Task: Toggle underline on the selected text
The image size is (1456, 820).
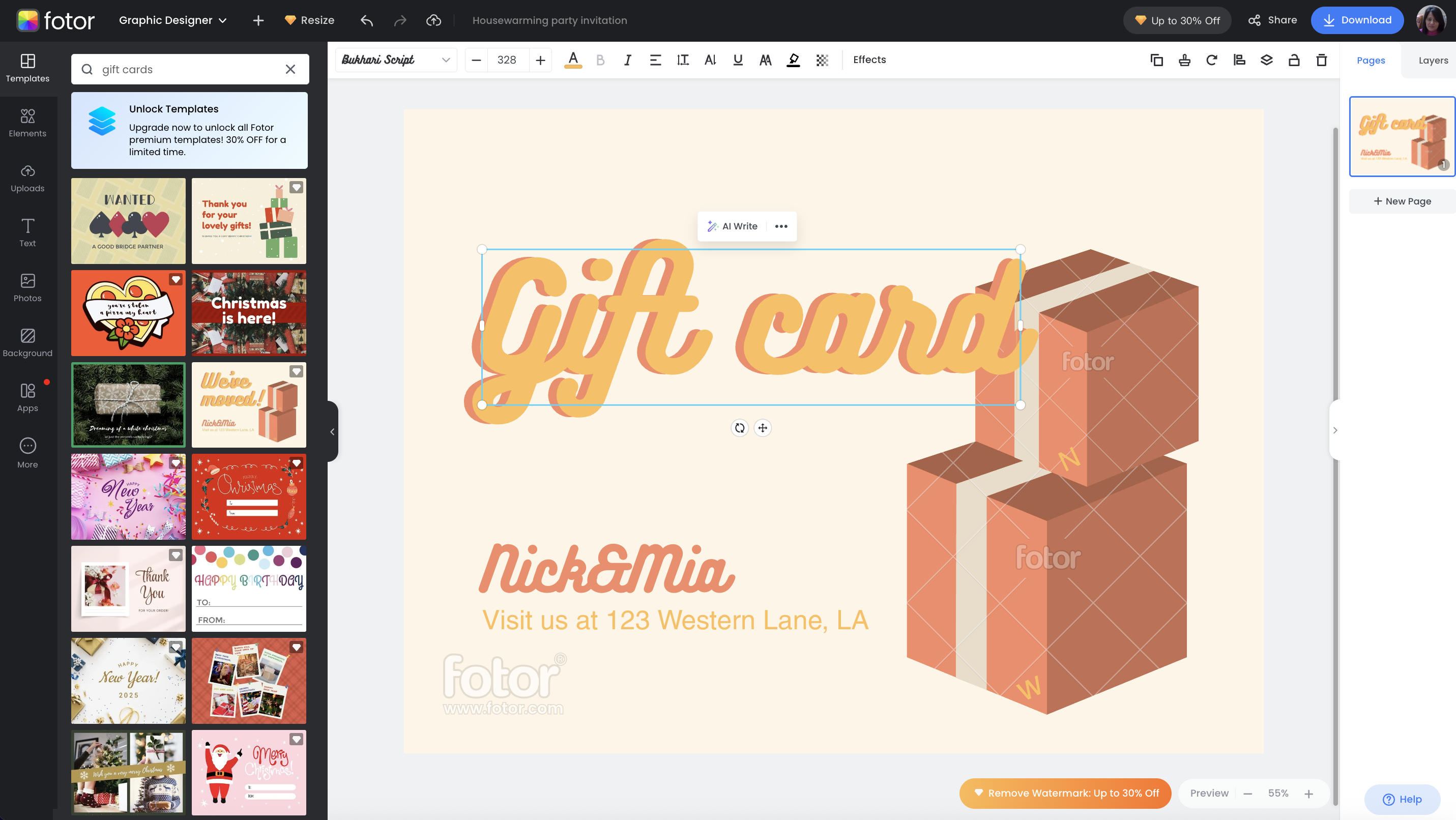Action: tap(738, 60)
